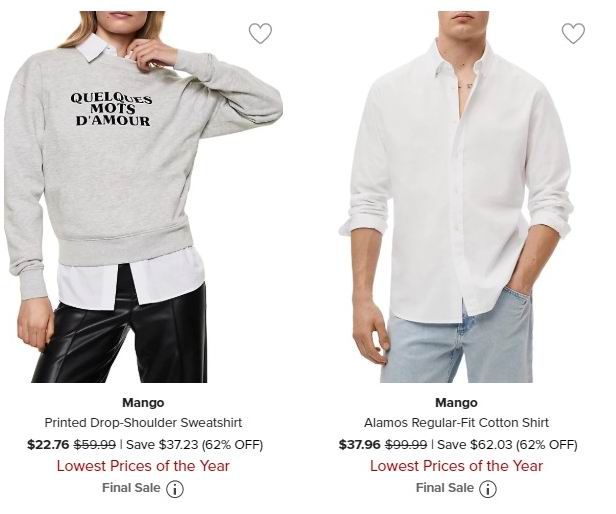This screenshot has height=514, width=616.
Task: Open the gray sweatshirt product image
Action: click(144, 196)
